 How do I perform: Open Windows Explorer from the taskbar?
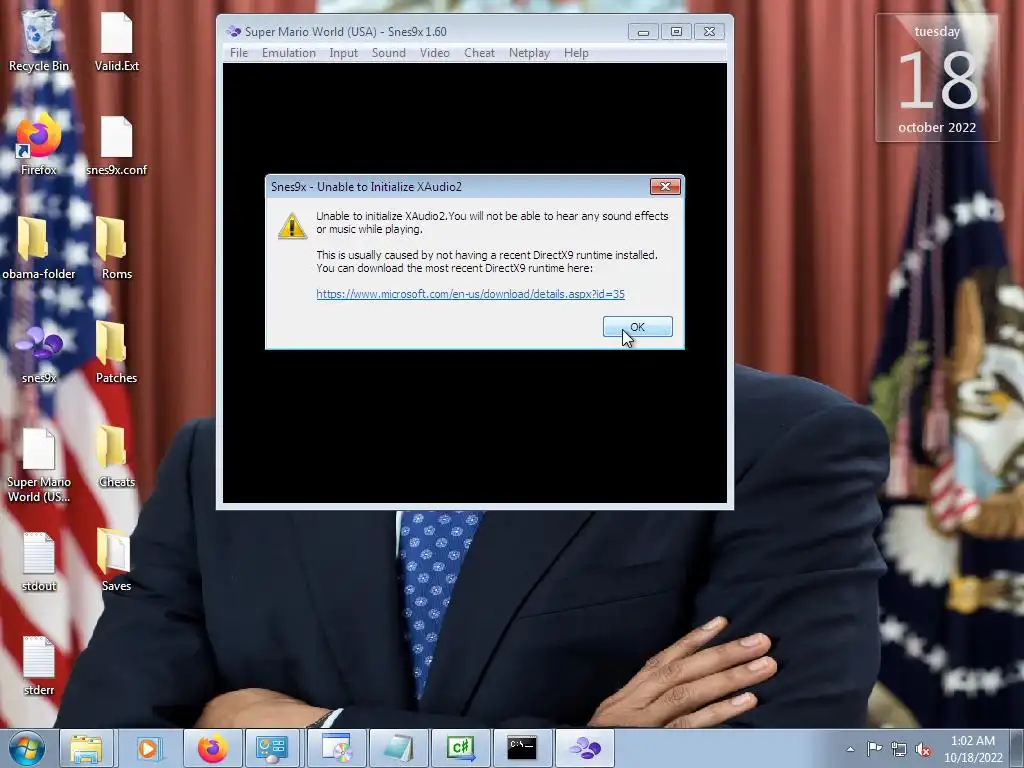(x=86, y=748)
